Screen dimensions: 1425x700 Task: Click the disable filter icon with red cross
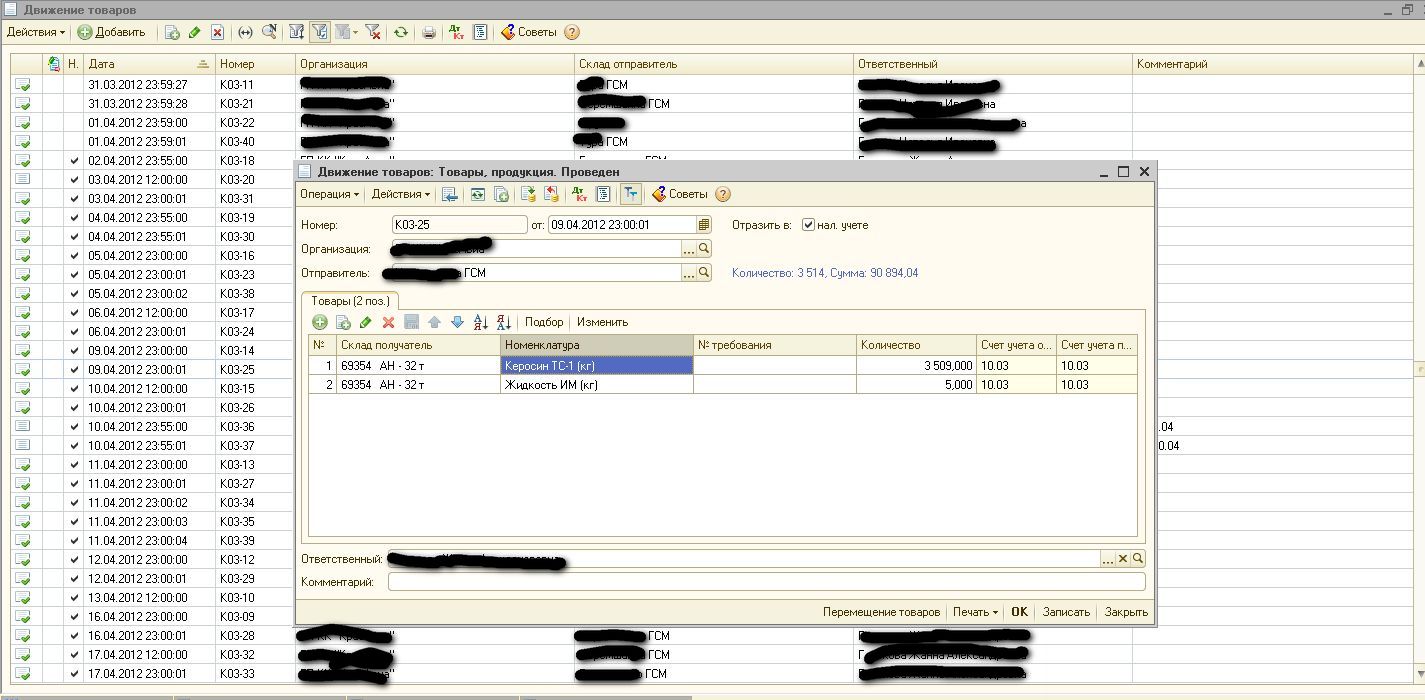(x=373, y=32)
